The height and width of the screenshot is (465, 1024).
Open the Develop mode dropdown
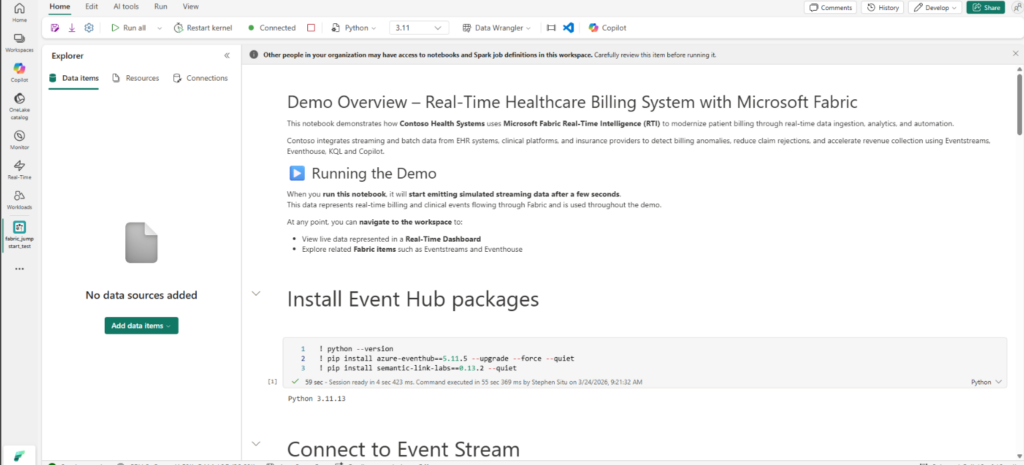935,7
